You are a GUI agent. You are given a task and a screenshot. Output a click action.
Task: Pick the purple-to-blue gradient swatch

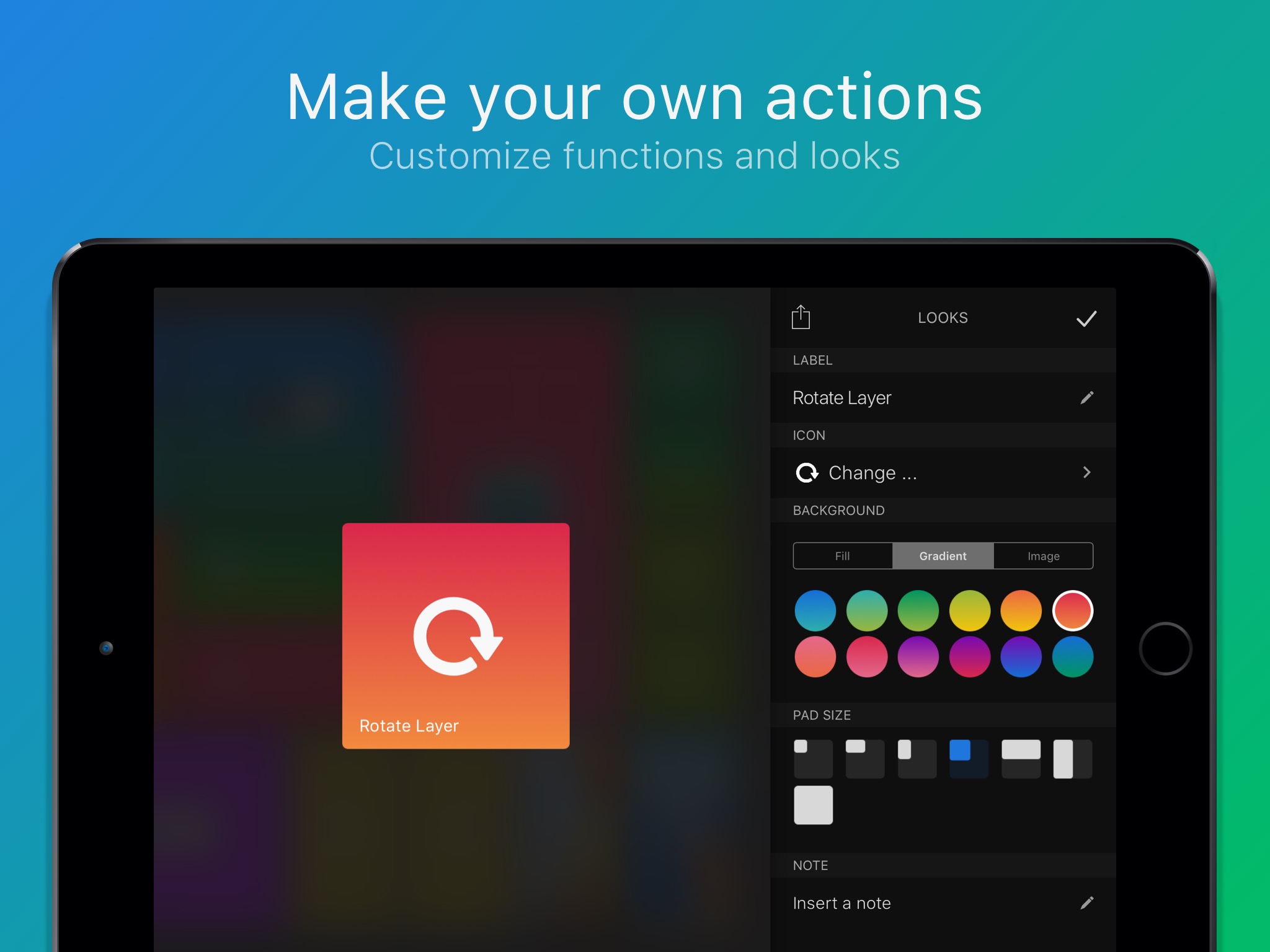tap(1021, 656)
